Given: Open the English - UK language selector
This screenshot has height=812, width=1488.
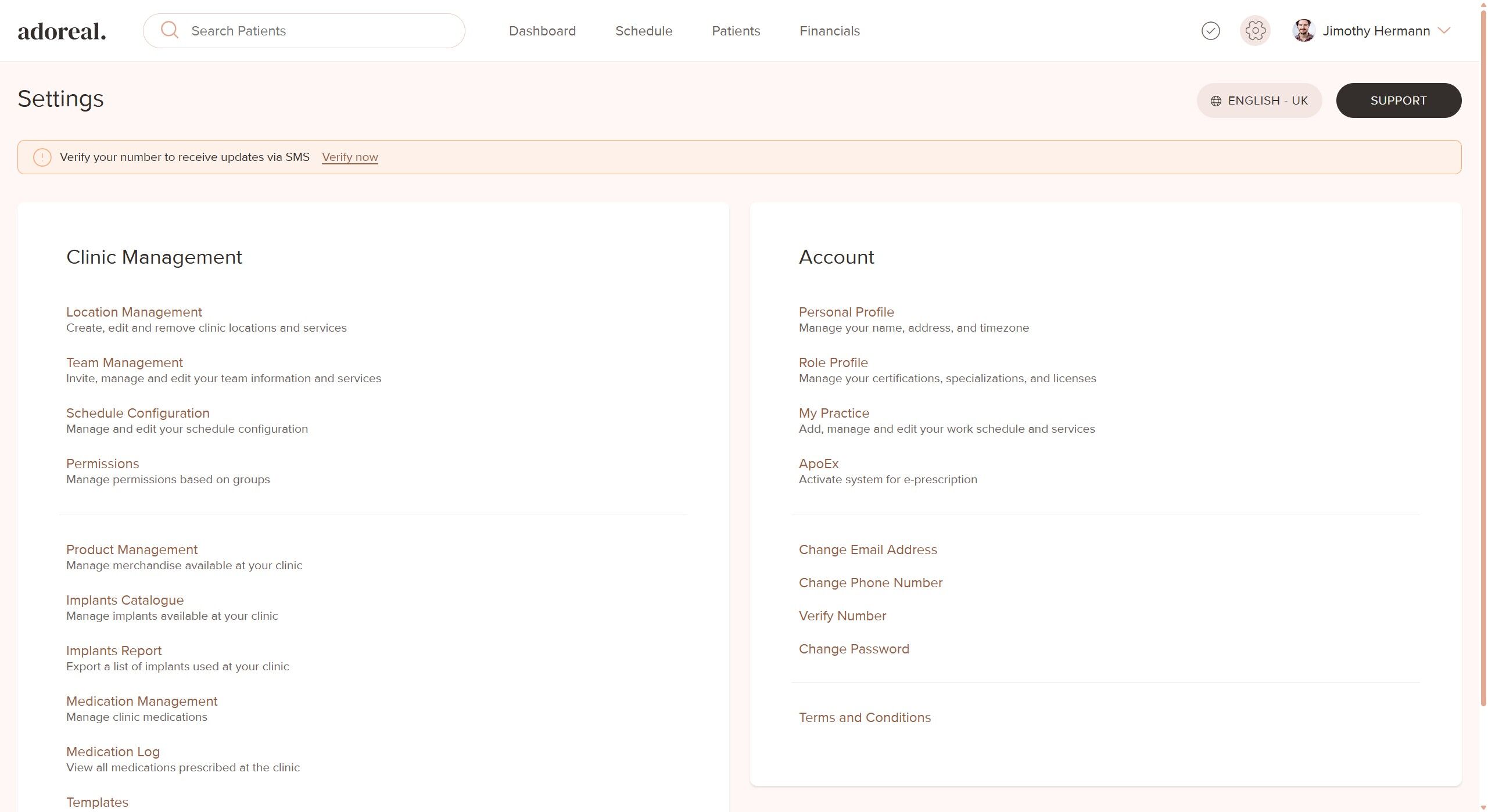Looking at the screenshot, I should pos(1259,100).
